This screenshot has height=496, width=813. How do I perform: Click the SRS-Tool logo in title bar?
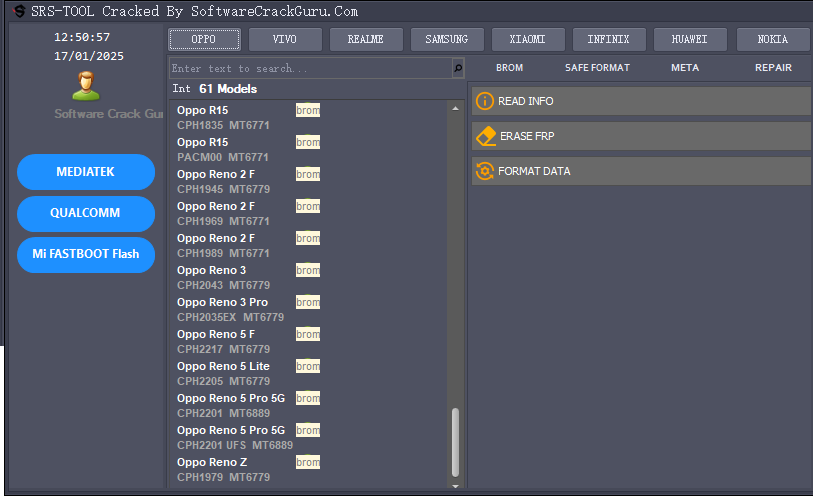(x=19, y=11)
